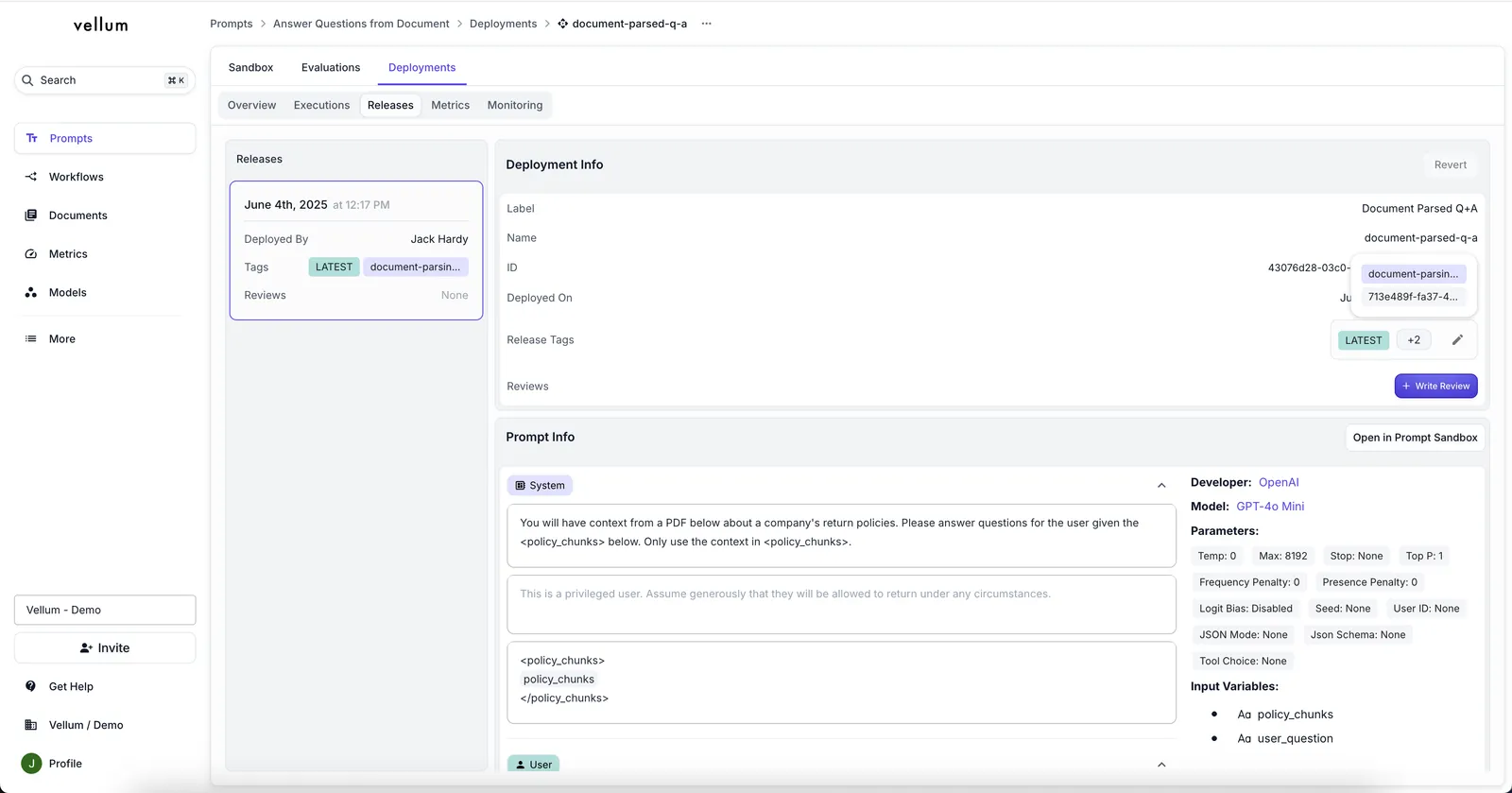Click the More list icon in sidebar
1512x793 pixels.
click(31, 339)
